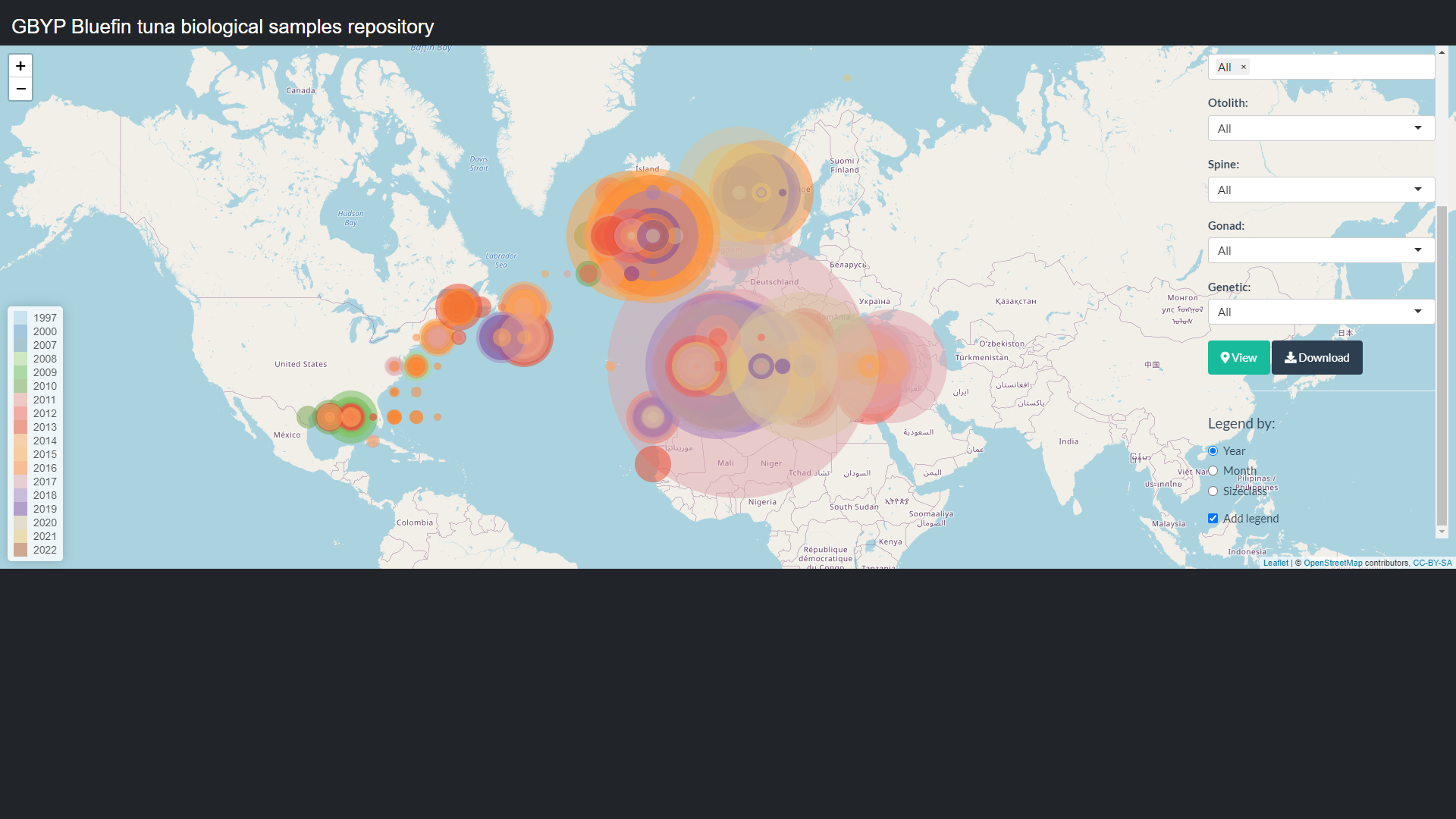Click the top multi-select input field
The width and height of the screenshot is (1456, 819).
point(1342,67)
